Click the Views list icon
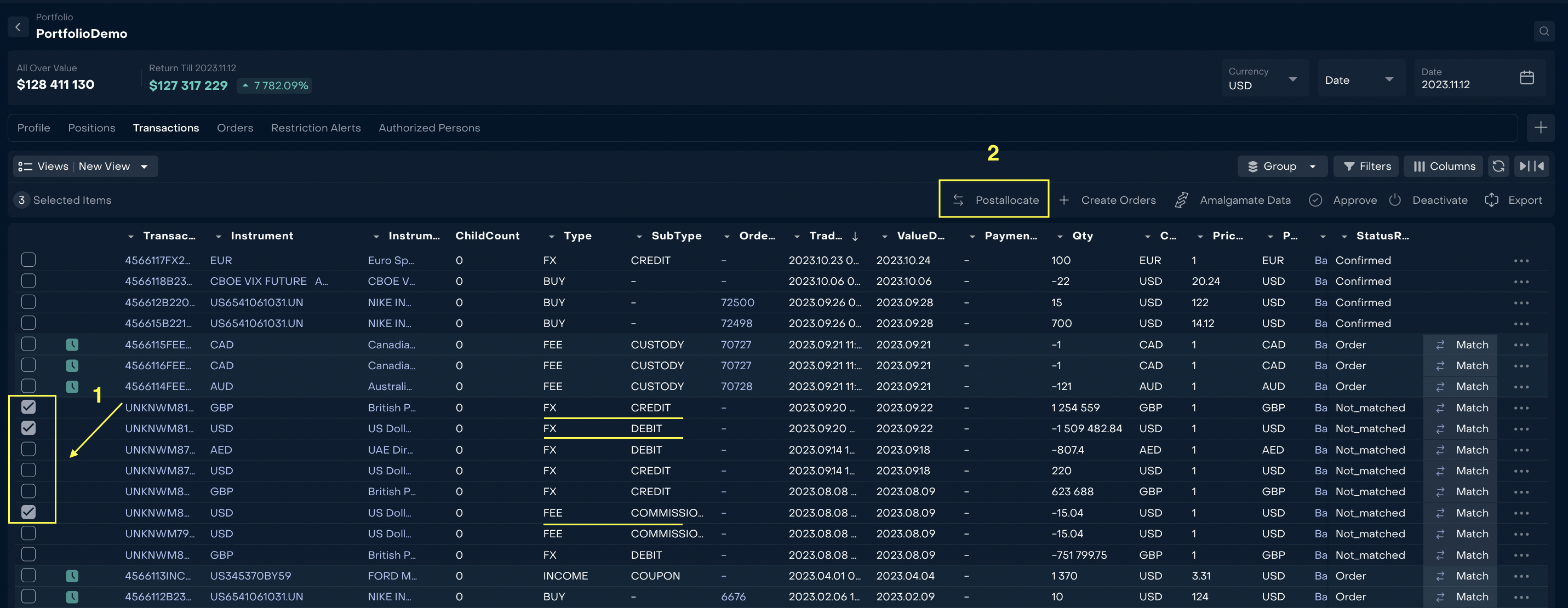Image resolution: width=1568 pixels, height=608 pixels. 25,166
